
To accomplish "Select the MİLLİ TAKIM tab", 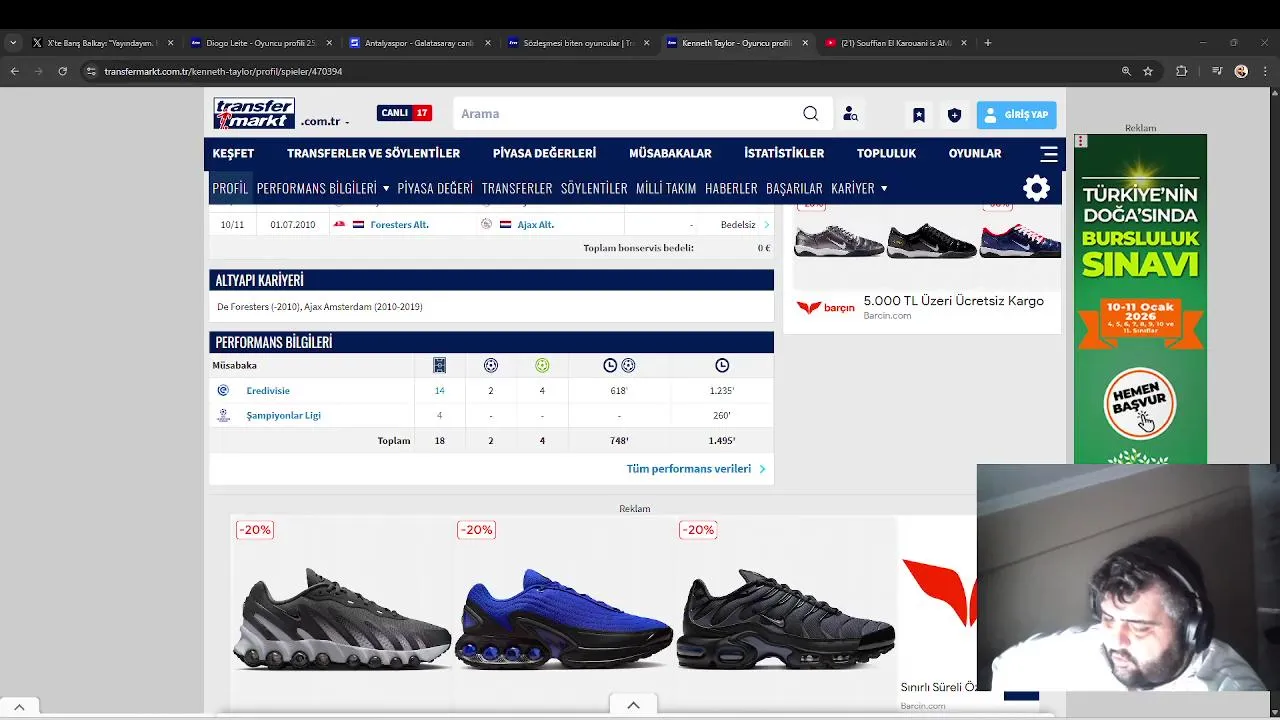I will [666, 188].
